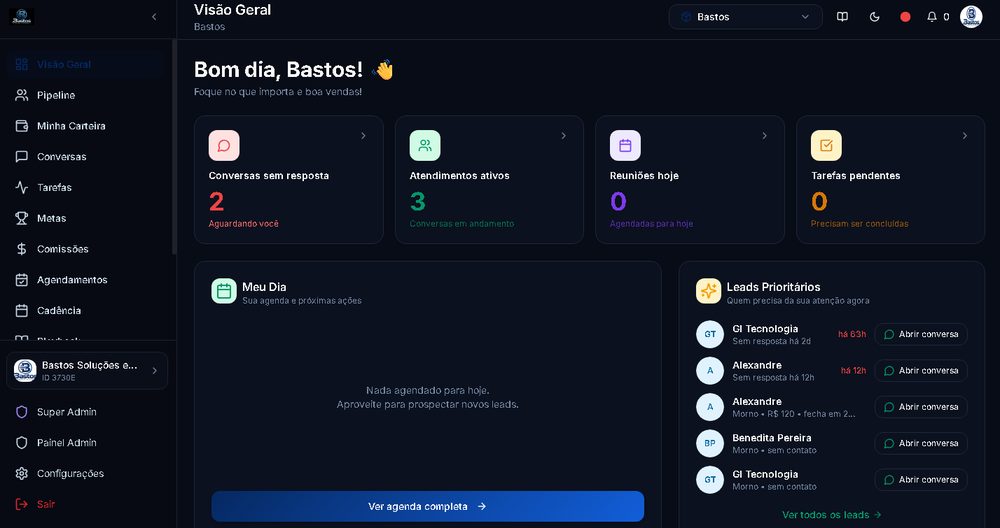The width and height of the screenshot is (1000, 528).
Task: Click the sidebar vertical scrollbar
Action: (x=174, y=147)
